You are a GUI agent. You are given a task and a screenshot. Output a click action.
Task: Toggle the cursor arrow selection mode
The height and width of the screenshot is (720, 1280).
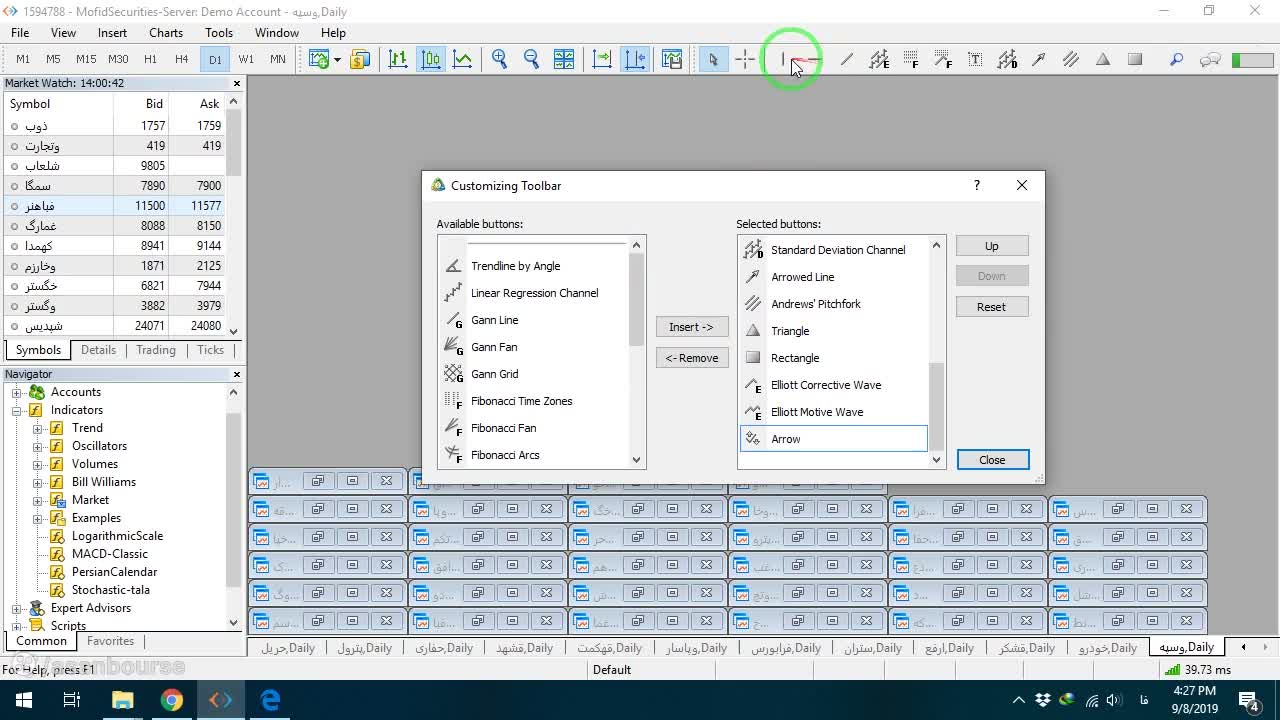[713, 60]
